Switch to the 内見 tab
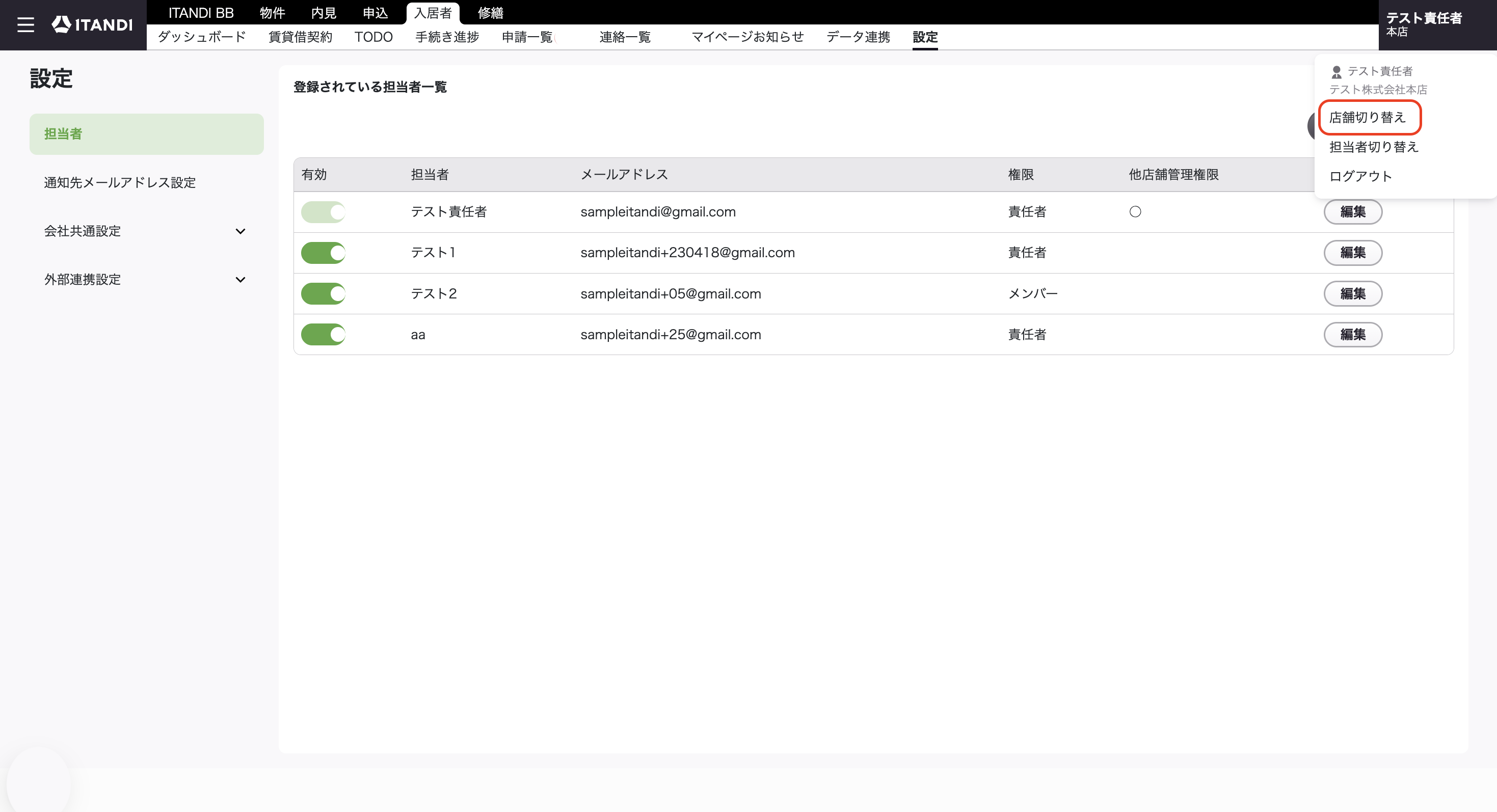Image resolution: width=1497 pixels, height=812 pixels. click(x=324, y=13)
